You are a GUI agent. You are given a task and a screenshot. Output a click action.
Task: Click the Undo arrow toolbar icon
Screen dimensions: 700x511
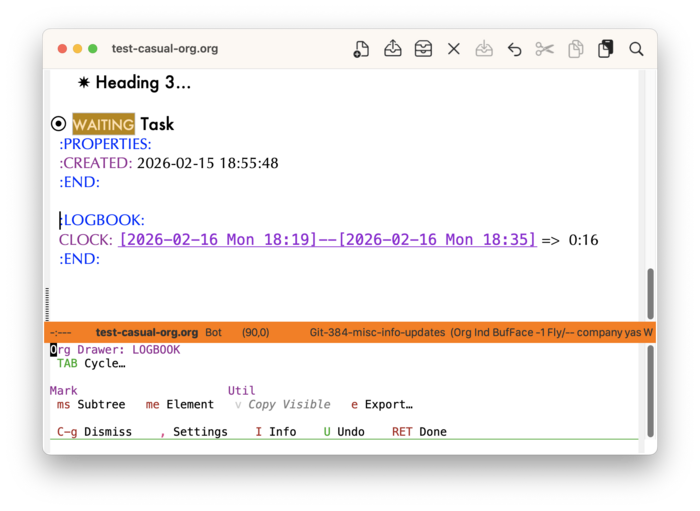(x=514, y=49)
